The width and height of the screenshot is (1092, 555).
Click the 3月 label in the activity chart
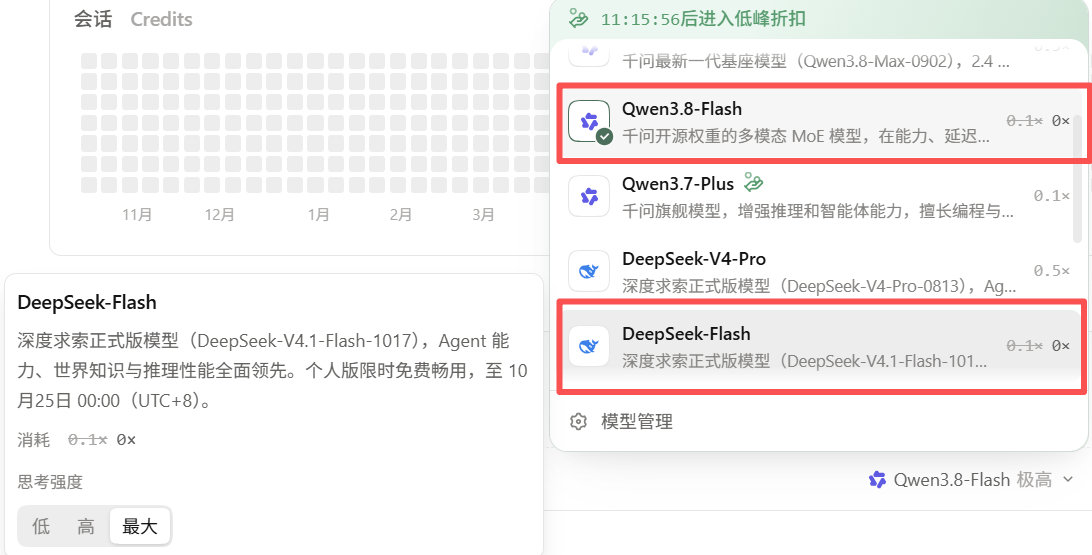click(483, 214)
